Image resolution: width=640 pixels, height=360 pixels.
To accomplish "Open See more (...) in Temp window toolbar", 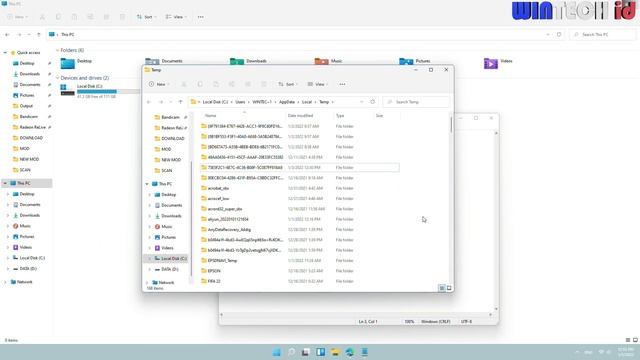I will pos(342,84).
